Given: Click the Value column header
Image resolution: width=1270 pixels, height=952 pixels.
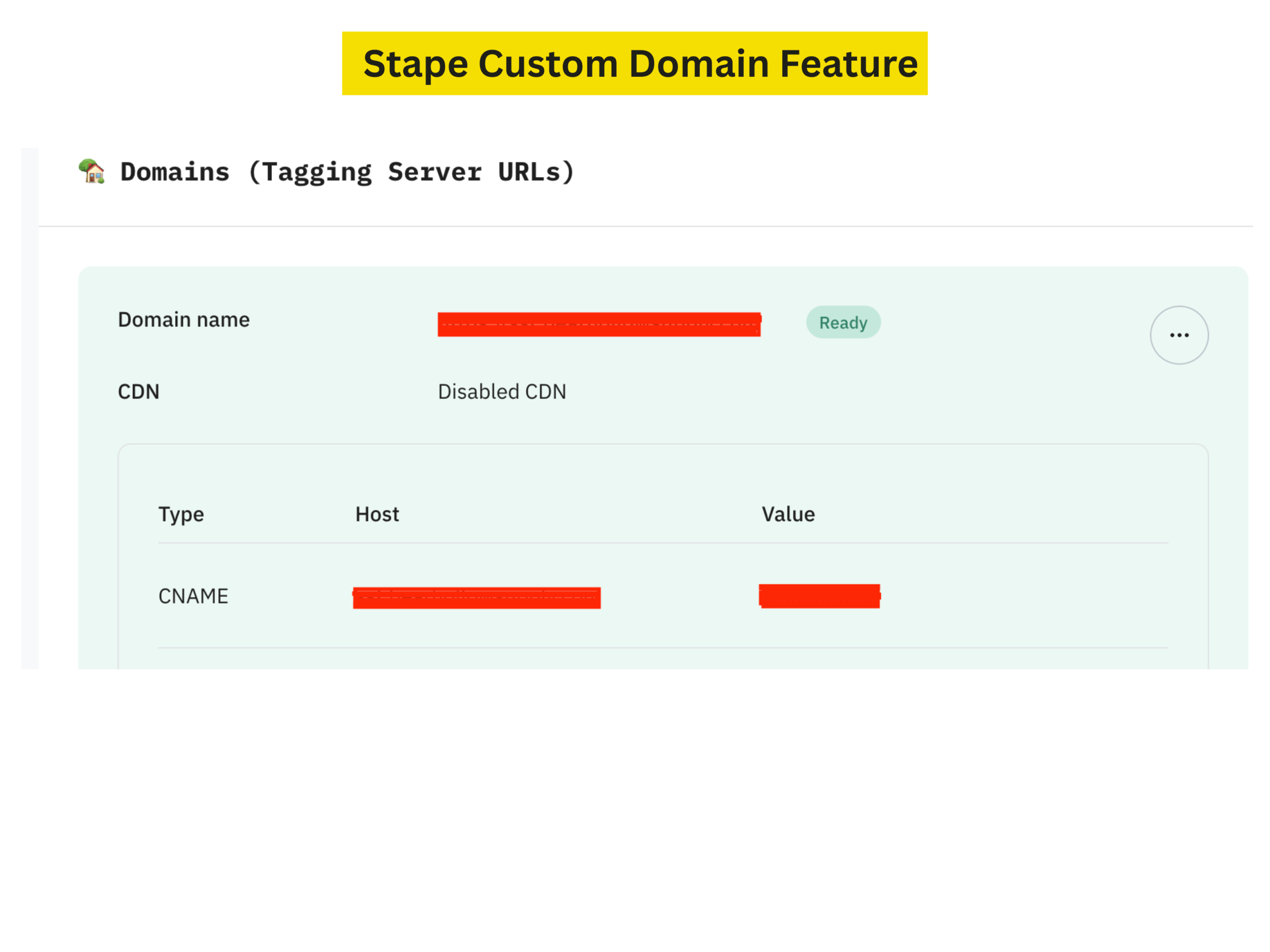Looking at the screenshot, I should click(788, 514).
